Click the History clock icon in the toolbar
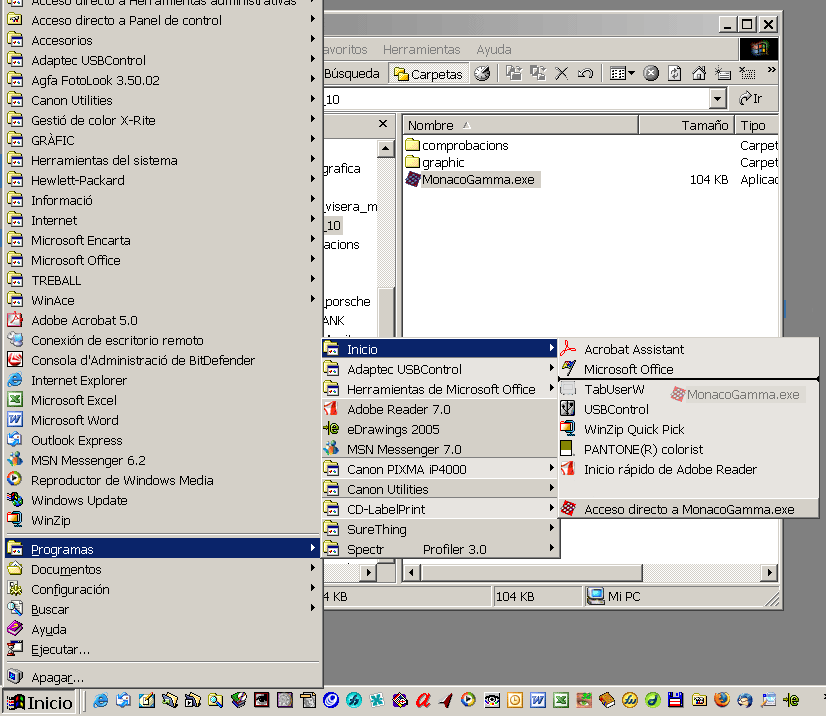 [x=483, y=73]
